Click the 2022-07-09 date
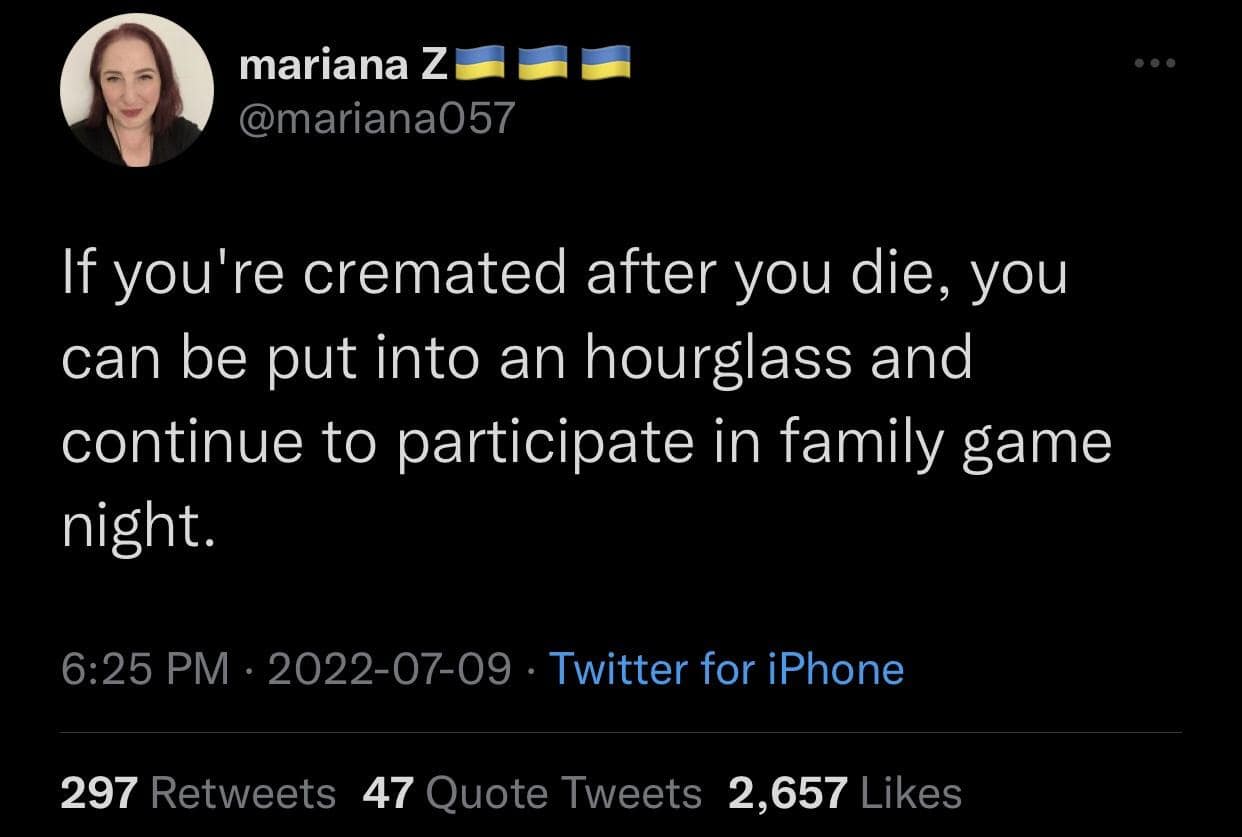Image resolution: width=1242 pixels, height=837 pixels. point(389,668)
